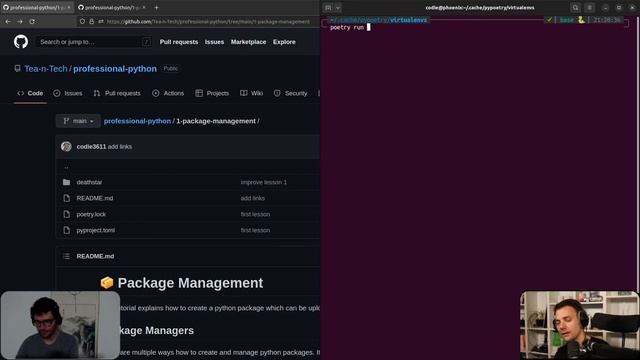Open a new browser tab
Viewport: 640px width, 360px height.
[x=156, y=7]
